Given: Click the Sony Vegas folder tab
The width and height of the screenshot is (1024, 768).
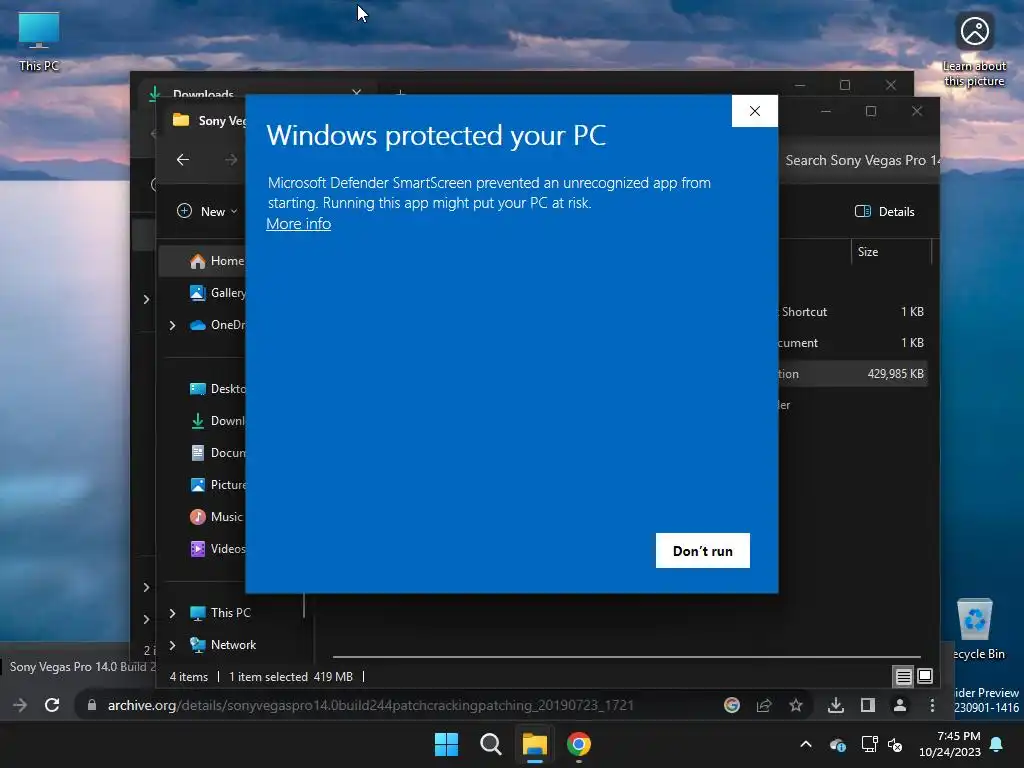Looking at the screenshot, I should (x=209, y=120).
